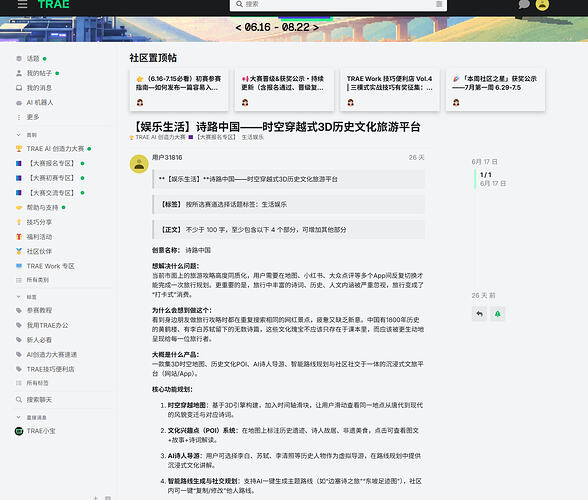Image resolution: width=588 pixels, height=500 pixels.
Task: Click the TRAE logo
Action: click(x=54, y=4)
